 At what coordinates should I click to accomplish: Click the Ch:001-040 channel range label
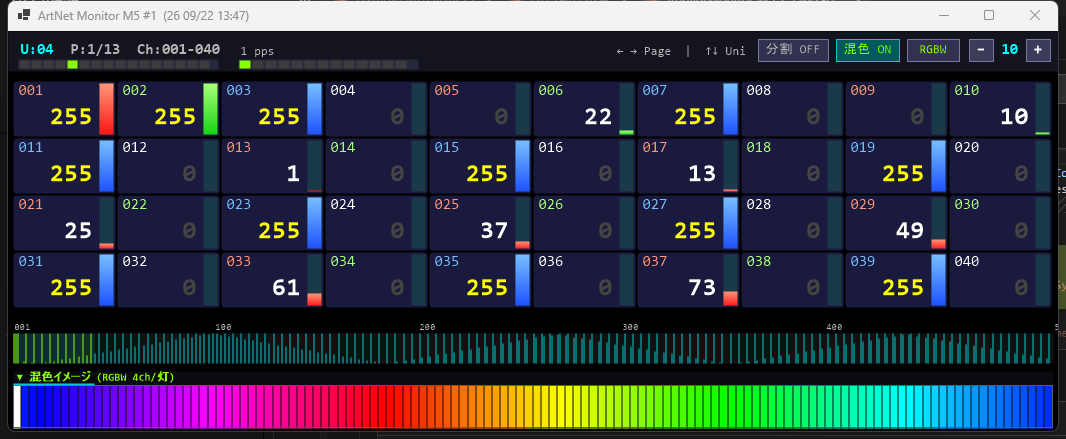point(178,50)
